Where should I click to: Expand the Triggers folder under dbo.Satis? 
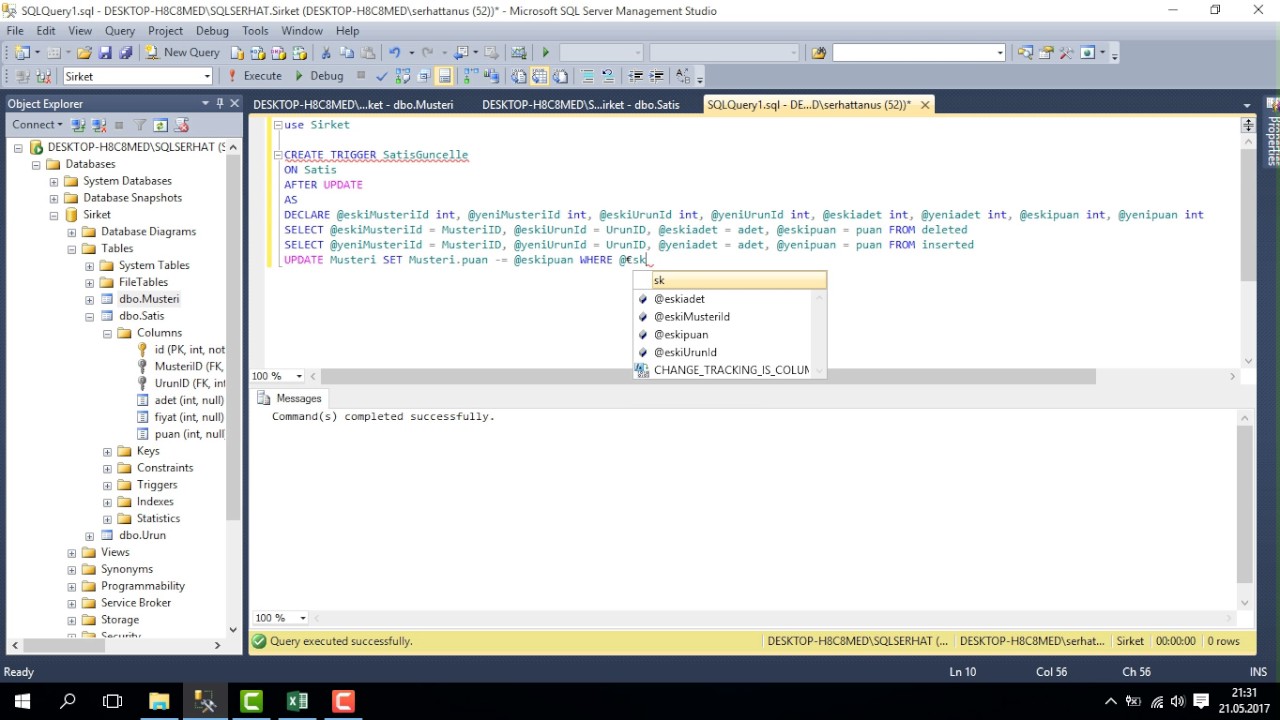pos(107,485)
